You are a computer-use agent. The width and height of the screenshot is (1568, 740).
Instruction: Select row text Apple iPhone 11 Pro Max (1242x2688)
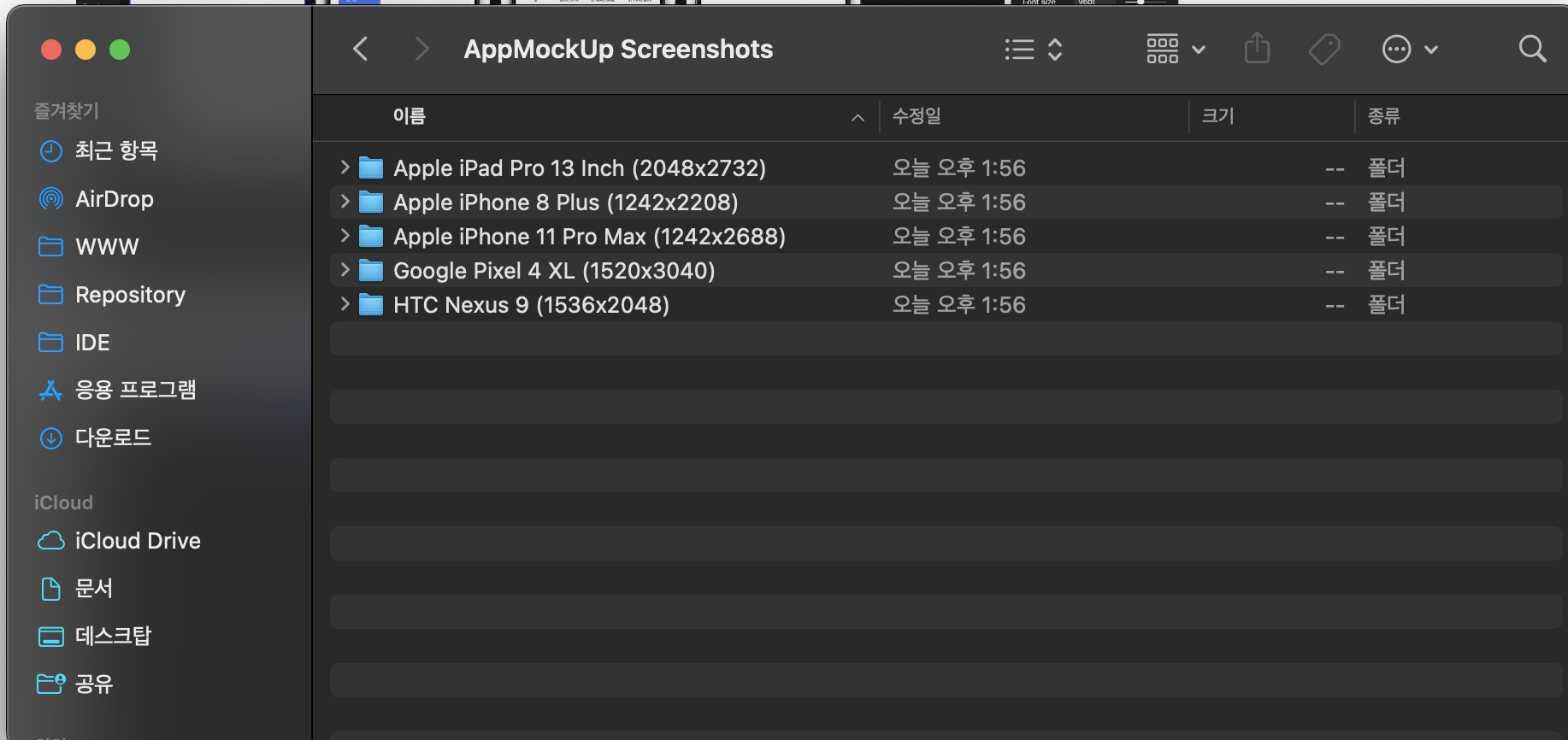pos(589,237)
